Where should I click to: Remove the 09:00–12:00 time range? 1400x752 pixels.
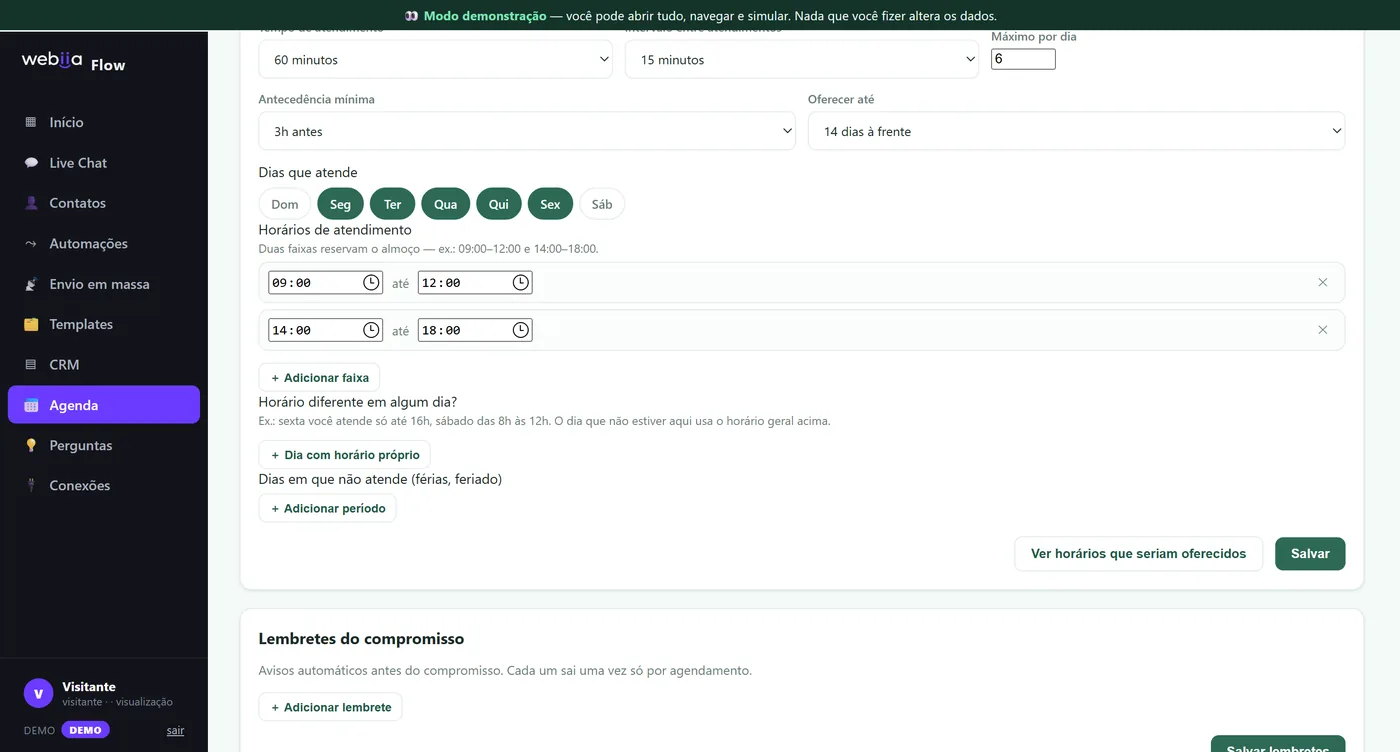pyautogui.click(x=1323, y=283)
